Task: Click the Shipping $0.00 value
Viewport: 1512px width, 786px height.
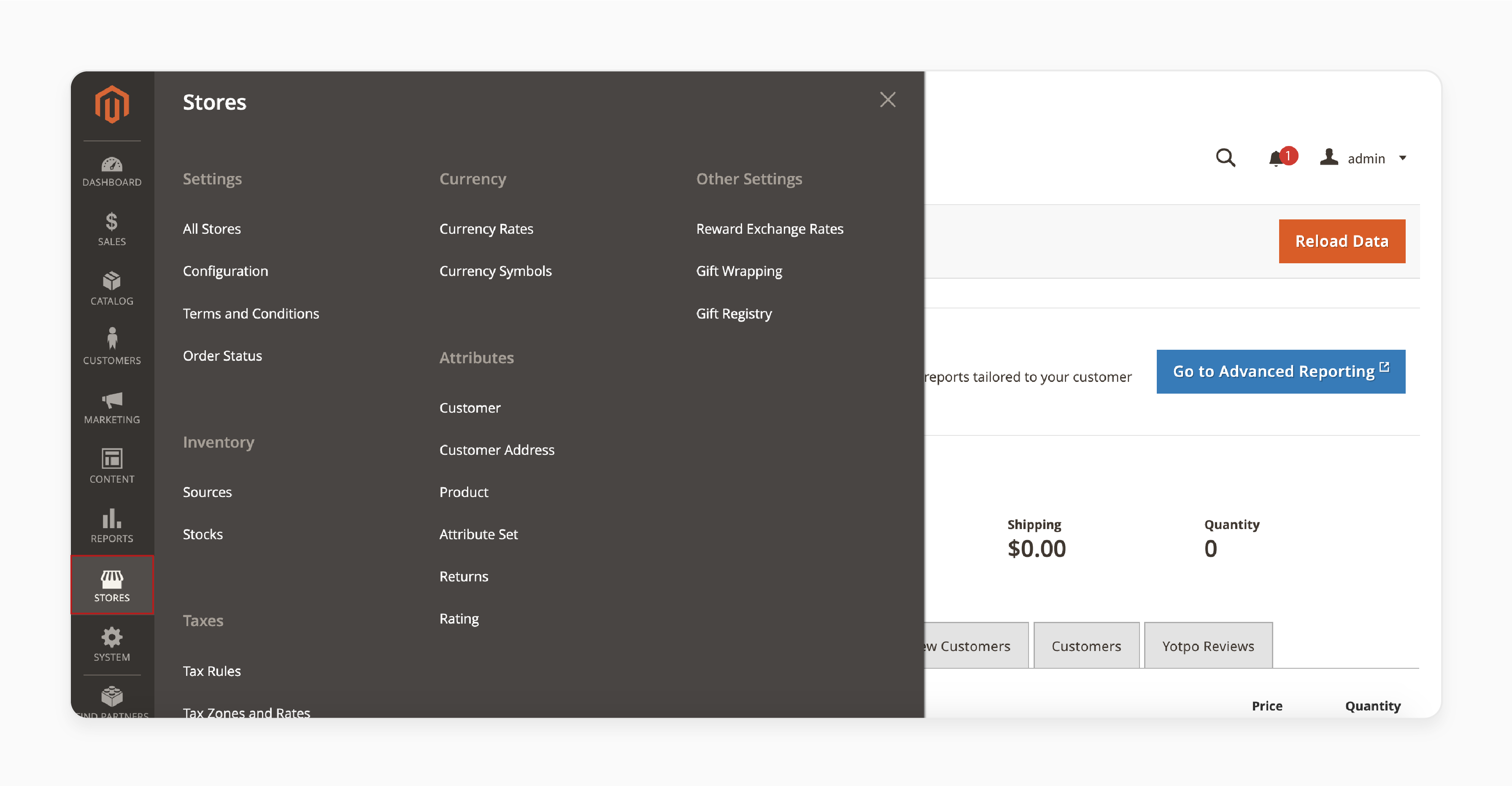Action: (1037, 549)
